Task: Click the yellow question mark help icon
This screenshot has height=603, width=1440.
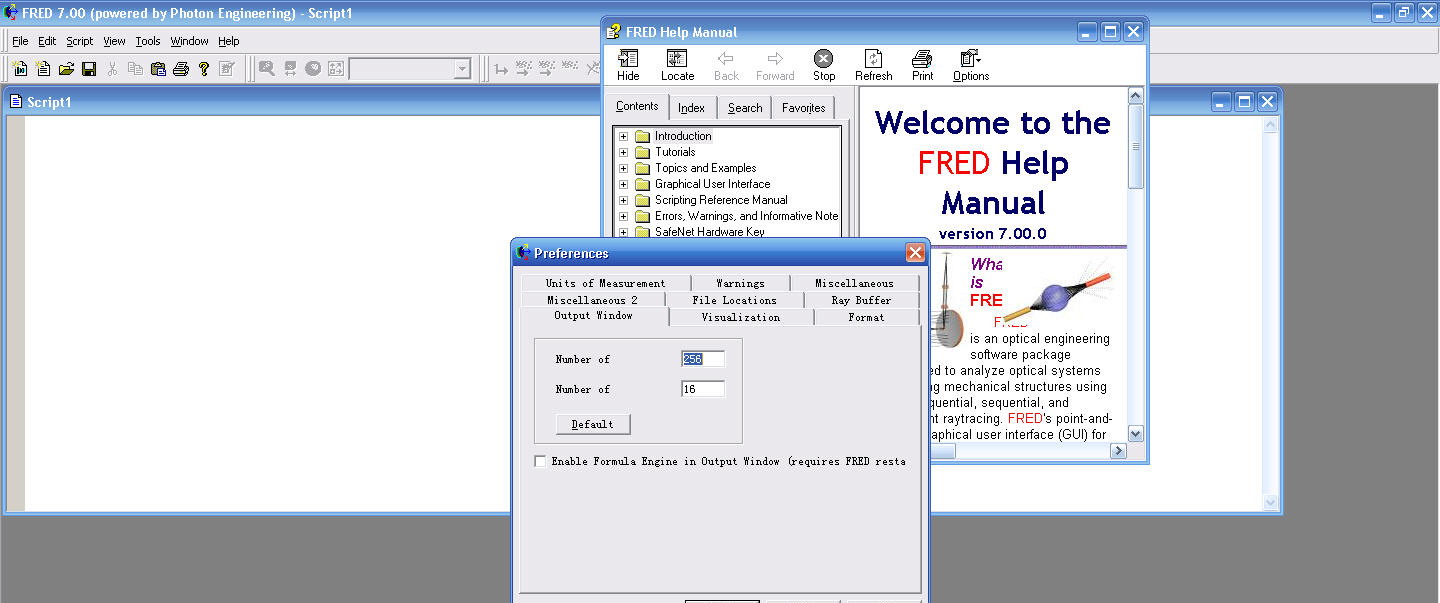Action: 204,69
